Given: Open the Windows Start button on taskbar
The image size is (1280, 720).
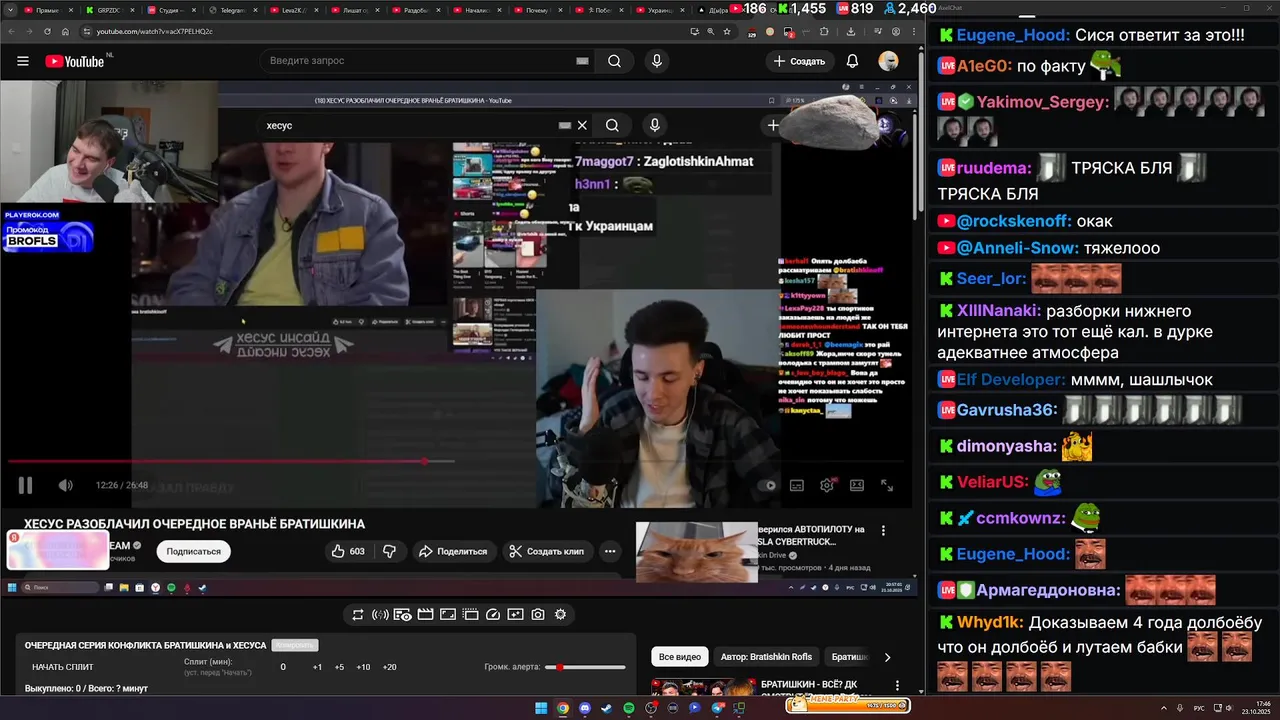Looking at the screenshot, I should (x=541, y=708).
